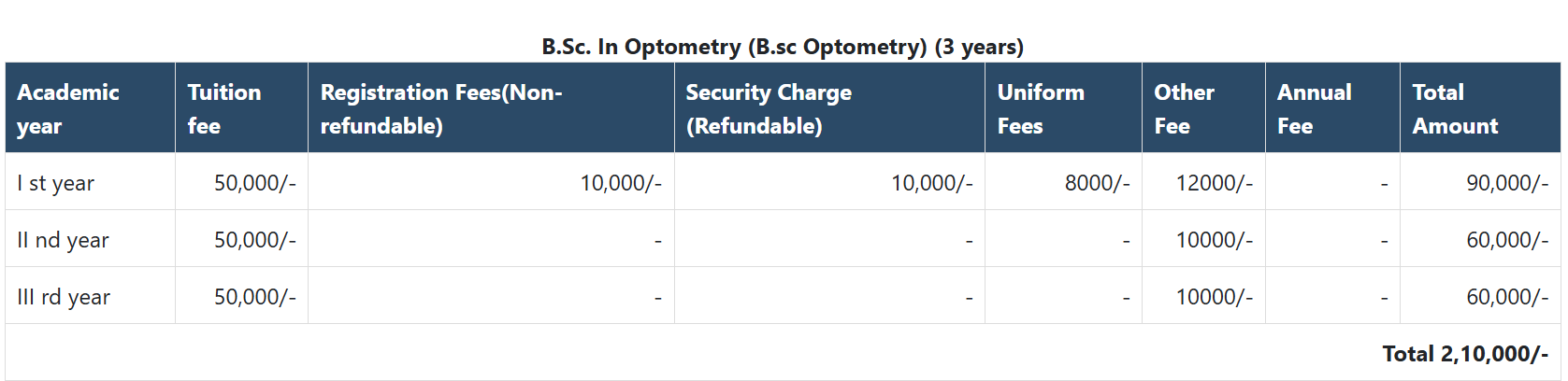Click the third year tuition fee cell
The height and width of the screenshot is (381, 1568).
pyautogui.click(x=254, y=297)
